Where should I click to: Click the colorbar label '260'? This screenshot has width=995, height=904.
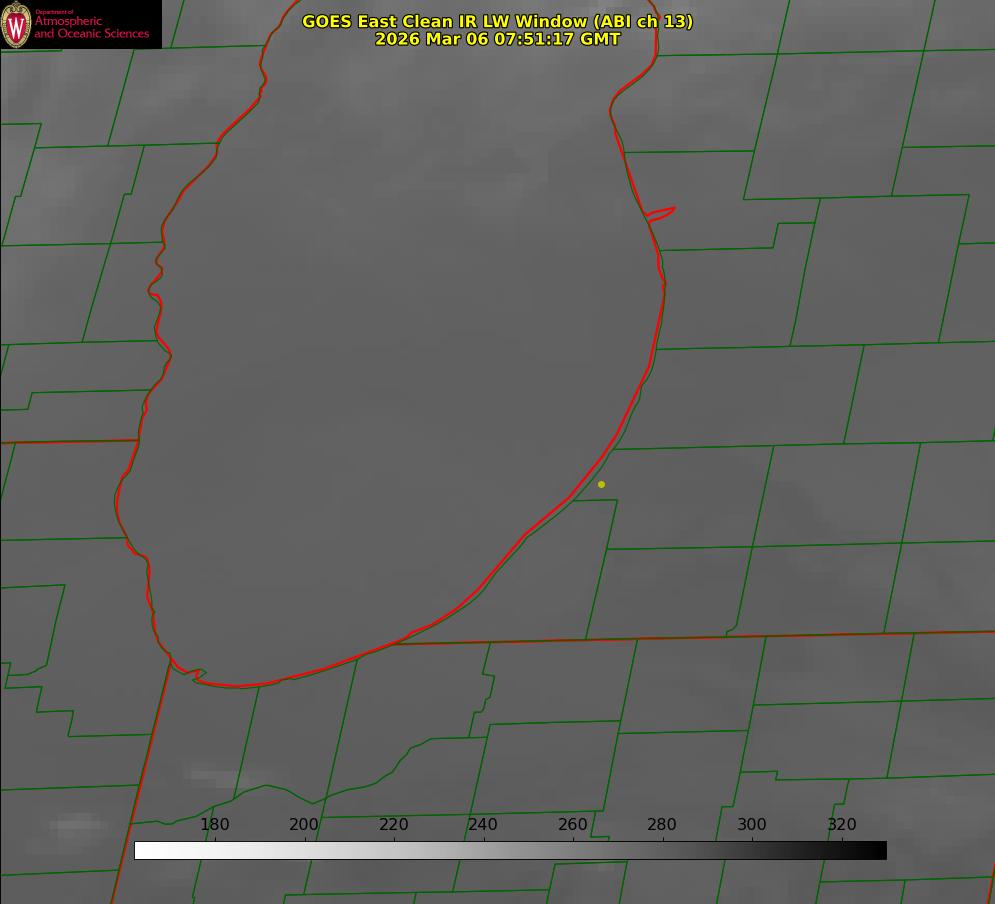(x=572, y=824)
